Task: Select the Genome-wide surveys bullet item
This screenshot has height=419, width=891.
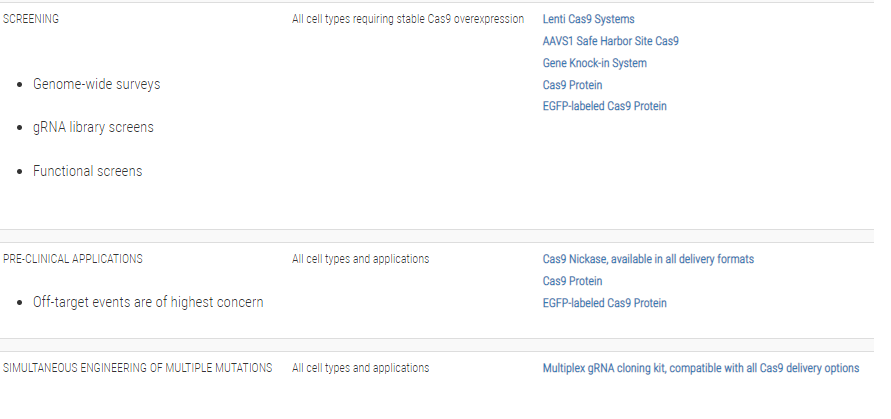Action: coord(96,84)
